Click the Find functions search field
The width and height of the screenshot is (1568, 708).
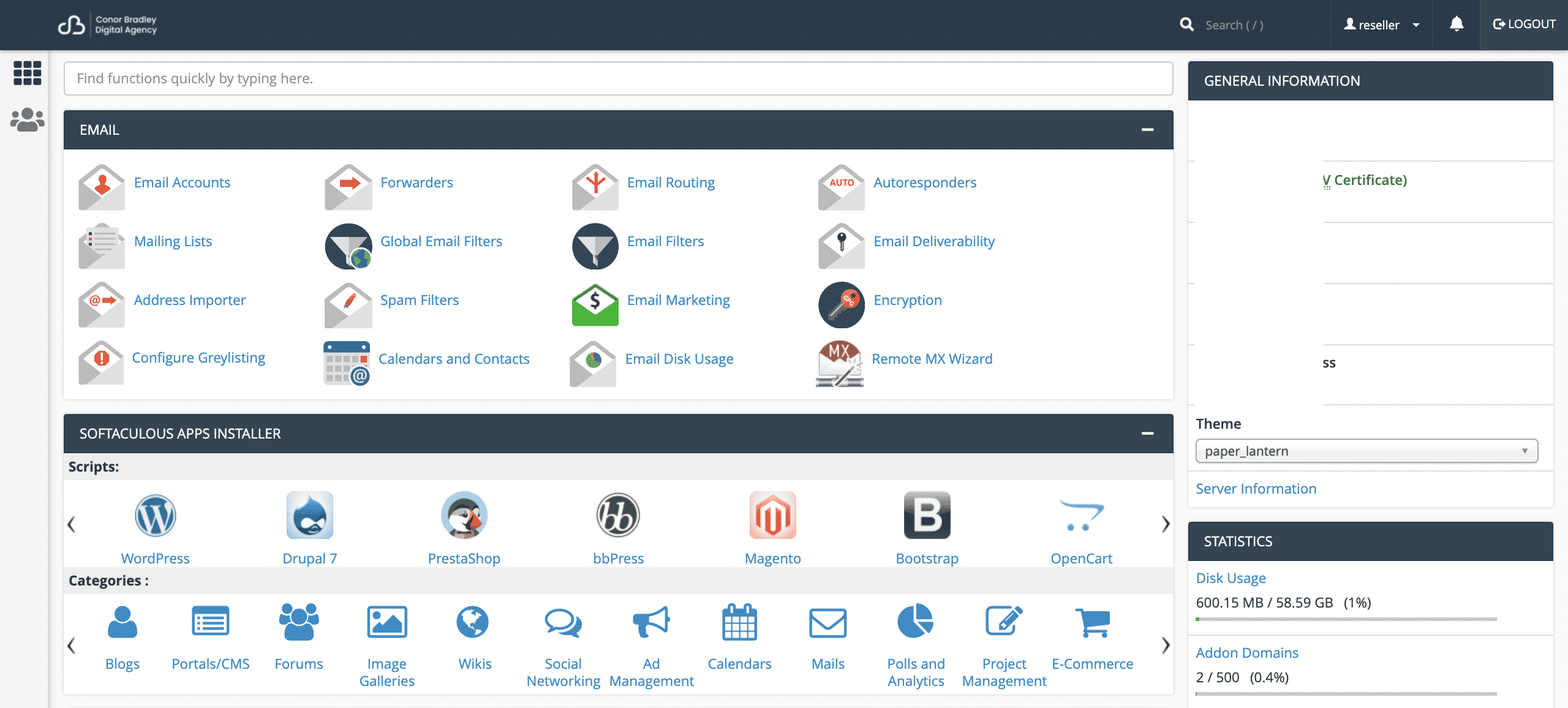[618, 78]
